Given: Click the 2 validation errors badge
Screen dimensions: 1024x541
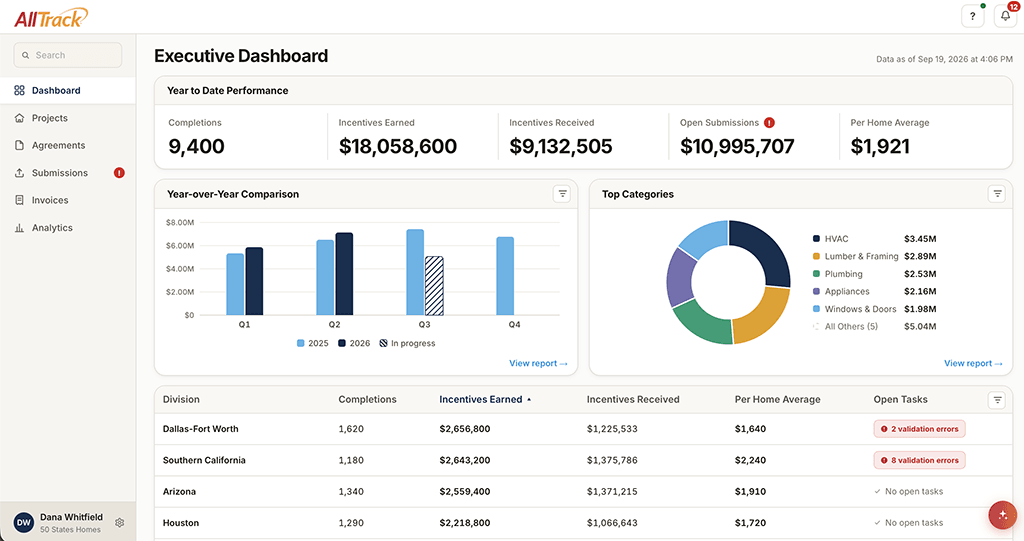Looking at the screenshot, I should pyautogui.click(x=920, y=429).
